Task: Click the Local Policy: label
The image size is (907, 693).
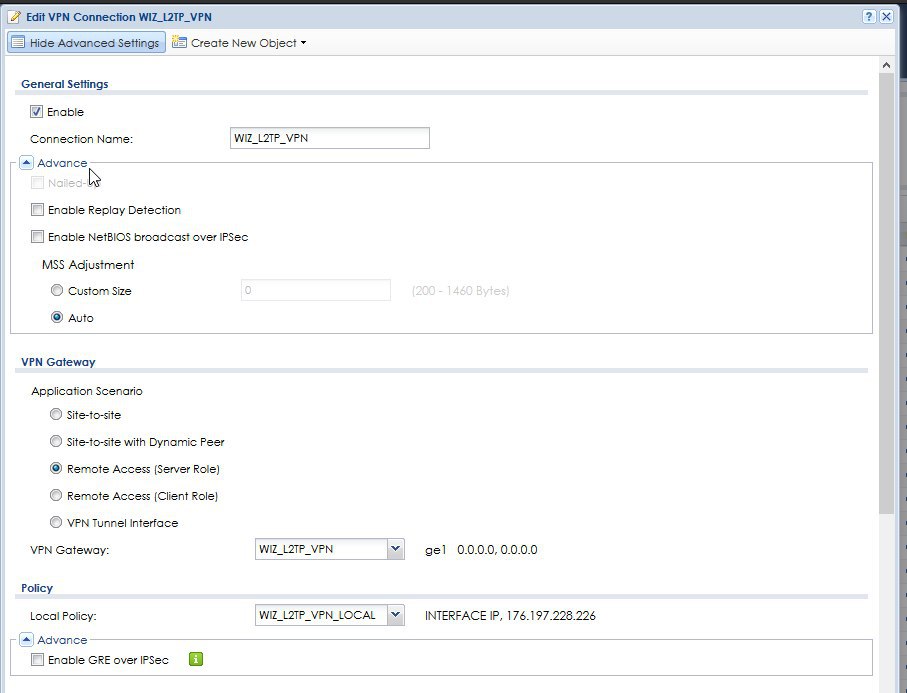Action: coord(63,616)
